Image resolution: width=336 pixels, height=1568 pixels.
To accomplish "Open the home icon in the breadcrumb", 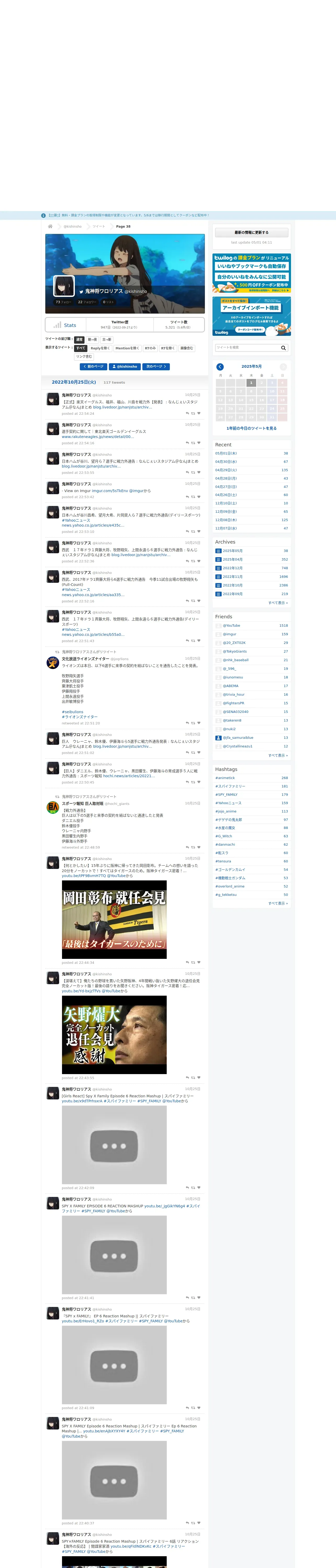I will [x=50, y=226].
